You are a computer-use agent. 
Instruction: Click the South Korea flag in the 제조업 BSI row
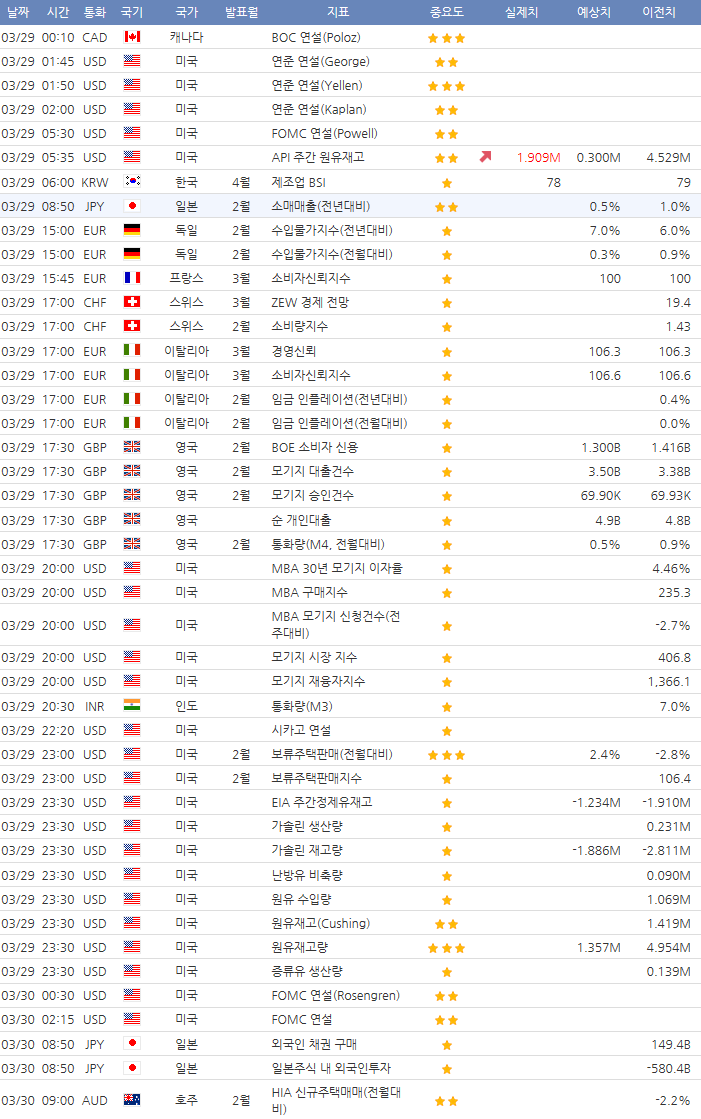tap(132, 181)
